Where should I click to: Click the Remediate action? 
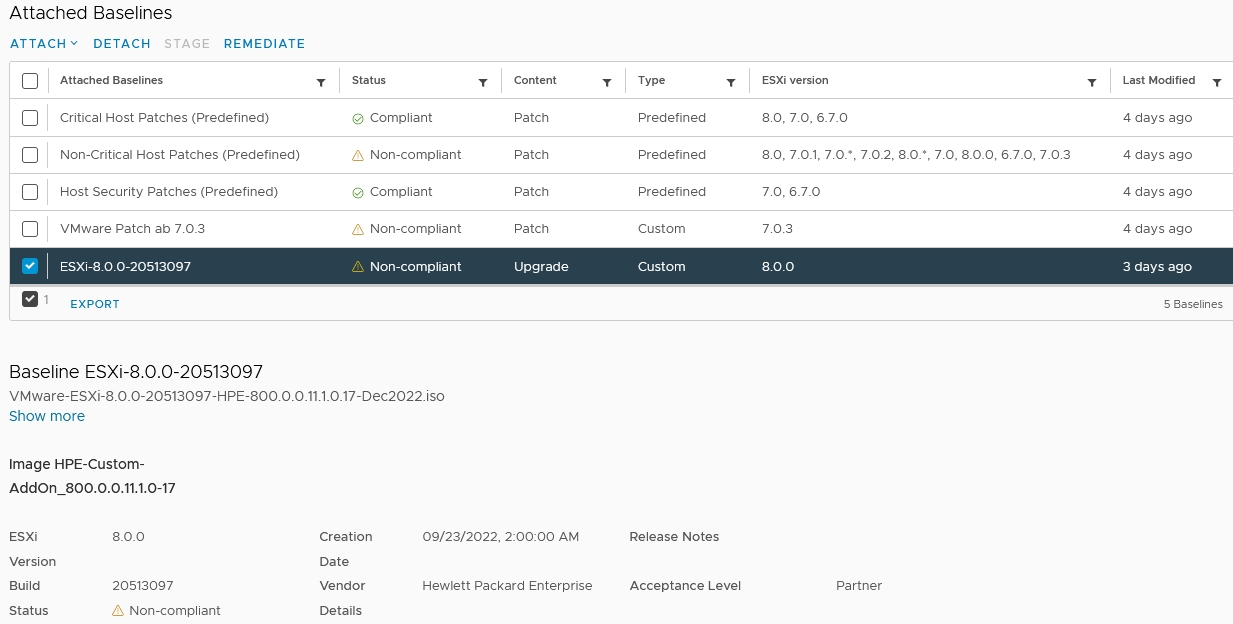[x=264, y=44]
